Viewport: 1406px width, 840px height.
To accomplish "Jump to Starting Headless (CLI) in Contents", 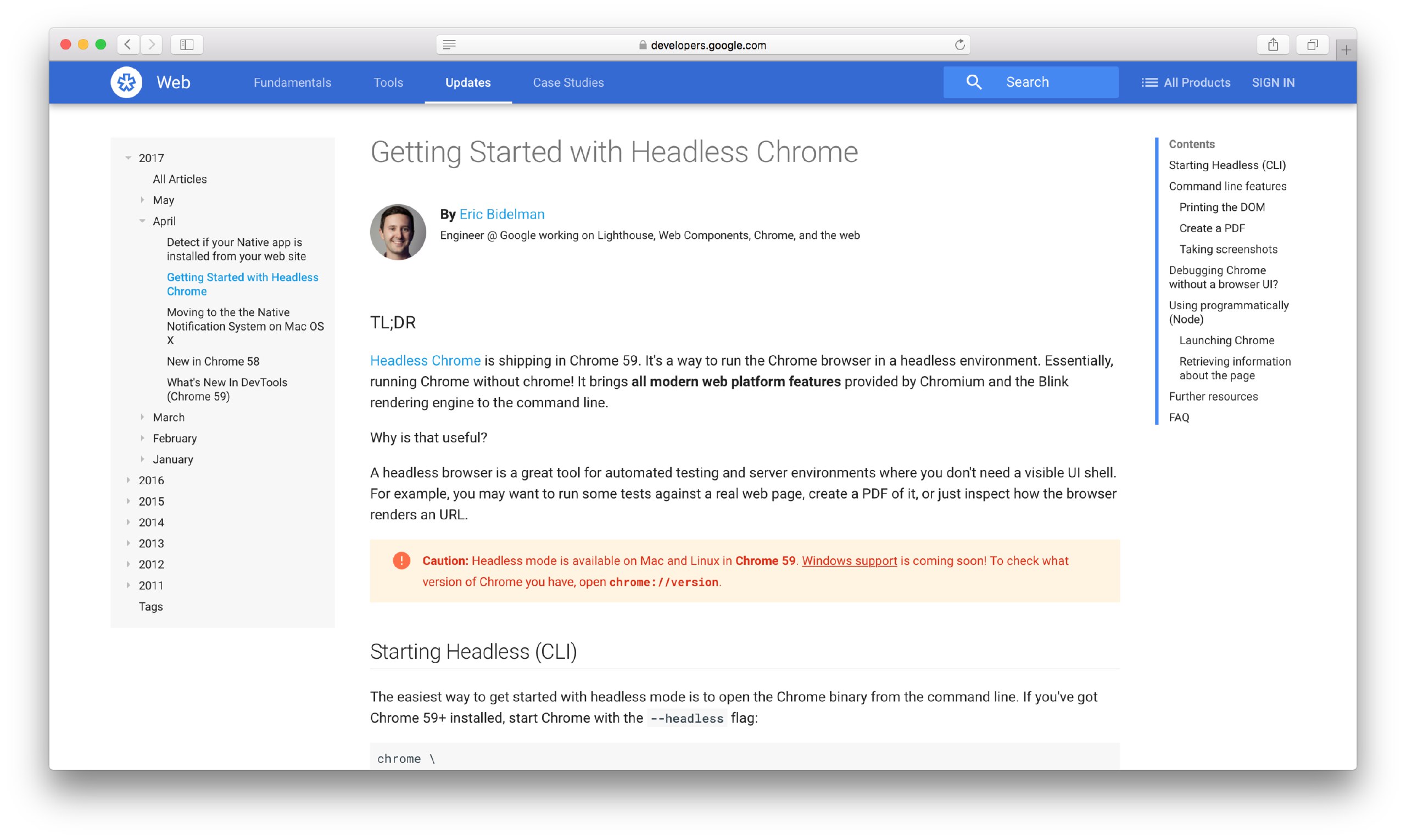I will pos(1227,165).
